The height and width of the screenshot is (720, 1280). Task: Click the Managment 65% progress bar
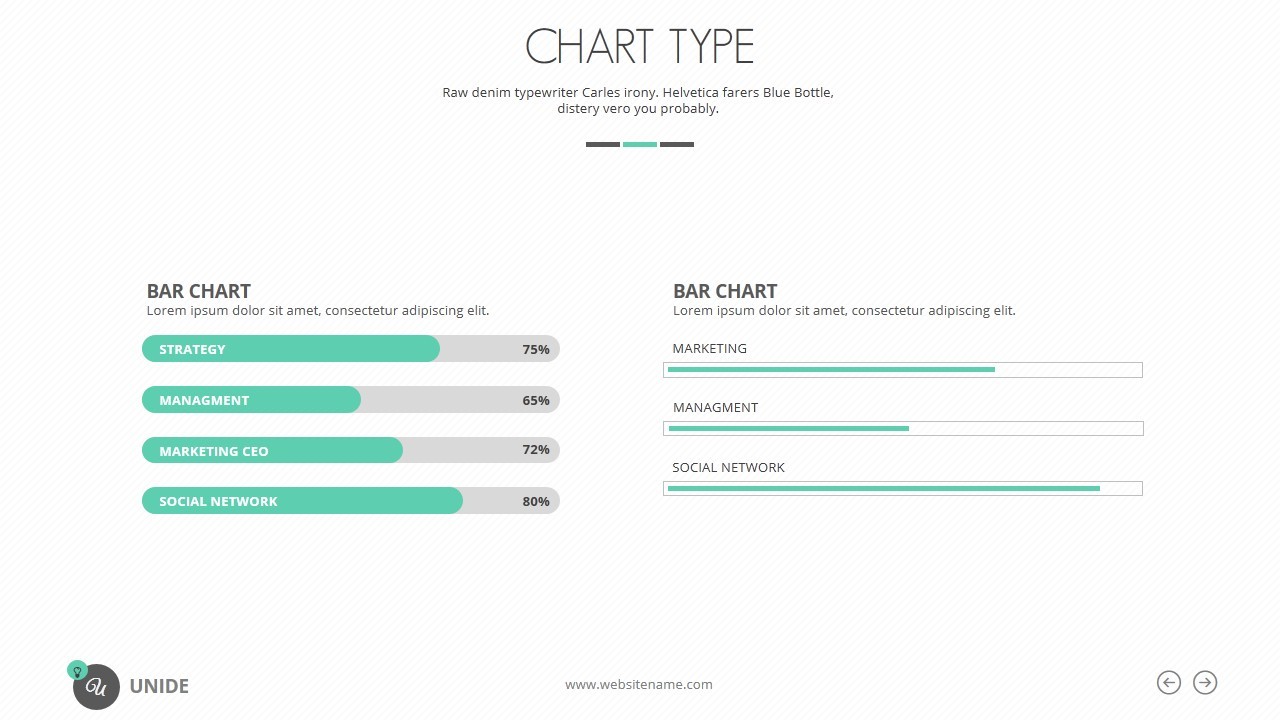pyautogui.click(x=350, y=400)
